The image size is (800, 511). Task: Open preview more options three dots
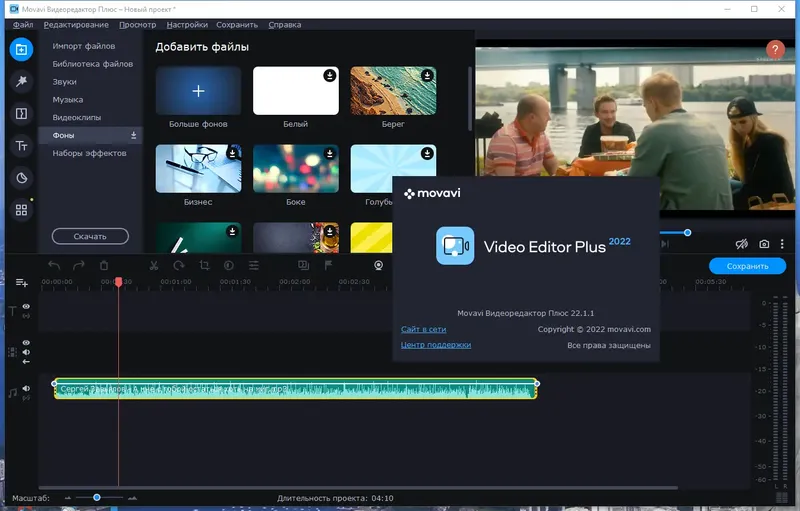pyautogui.click(x=782, y=244)
